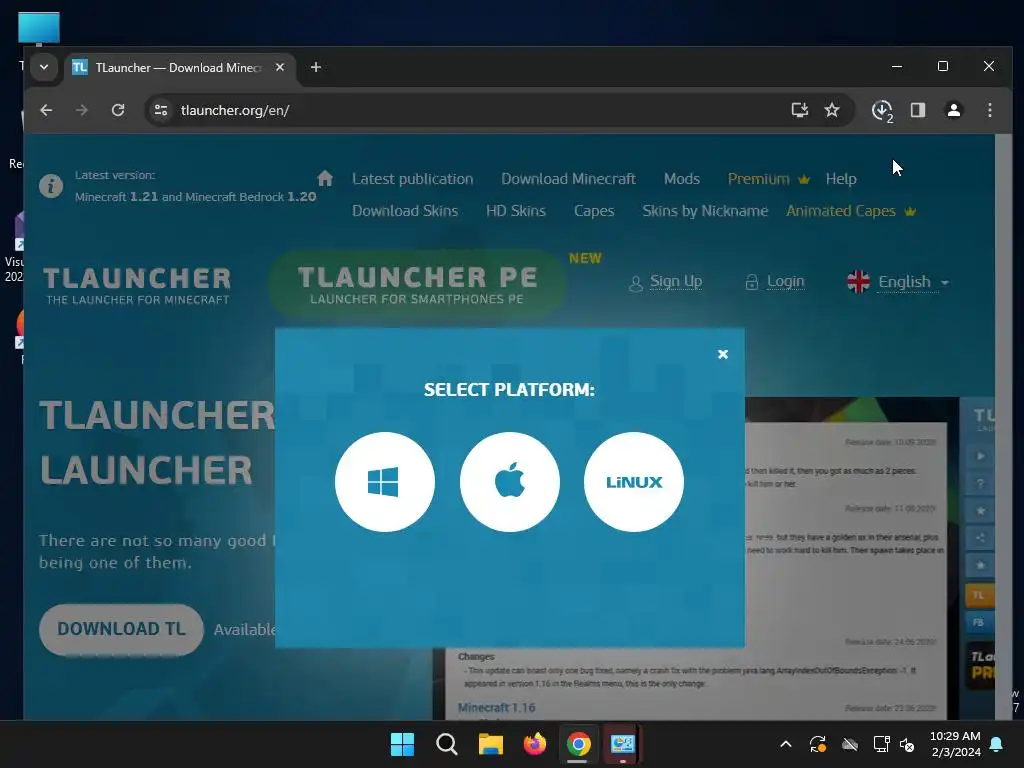1024x768 pixels.
Task: Open the Premium menu item
Action: click(x=769, y=179)
